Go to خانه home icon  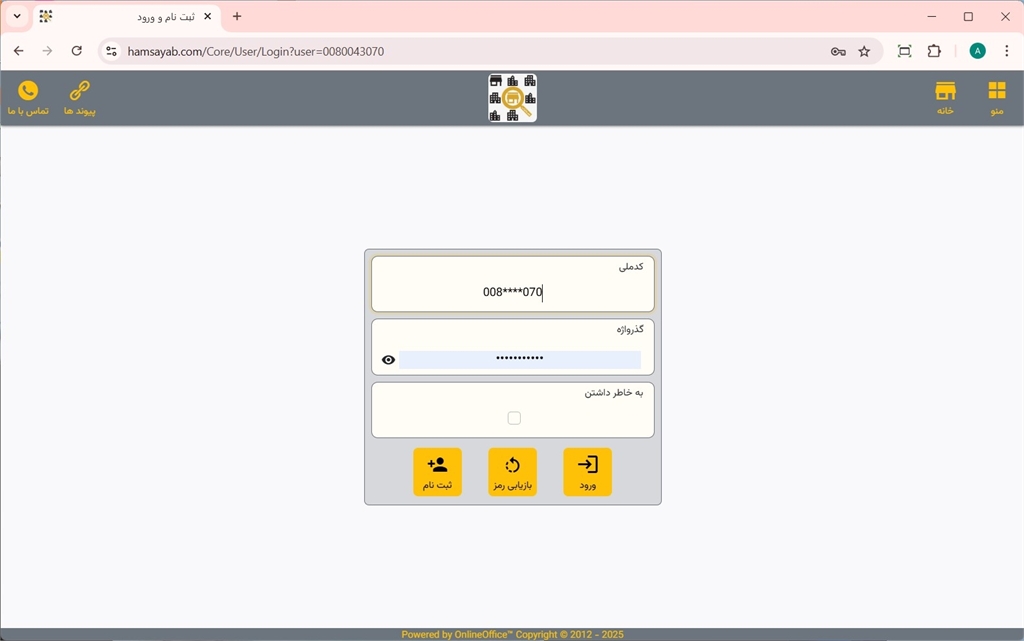(x=945, y=98)
